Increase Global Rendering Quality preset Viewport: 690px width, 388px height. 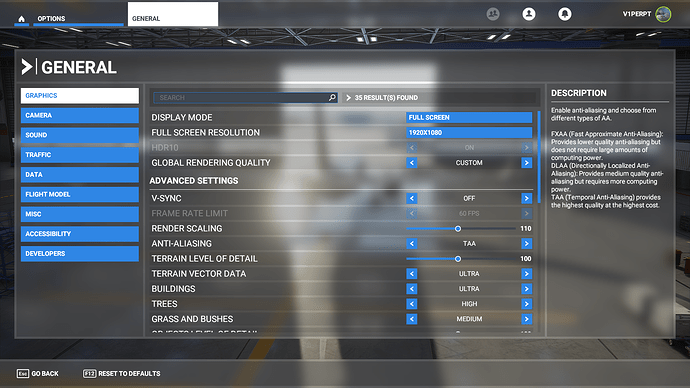526,163
